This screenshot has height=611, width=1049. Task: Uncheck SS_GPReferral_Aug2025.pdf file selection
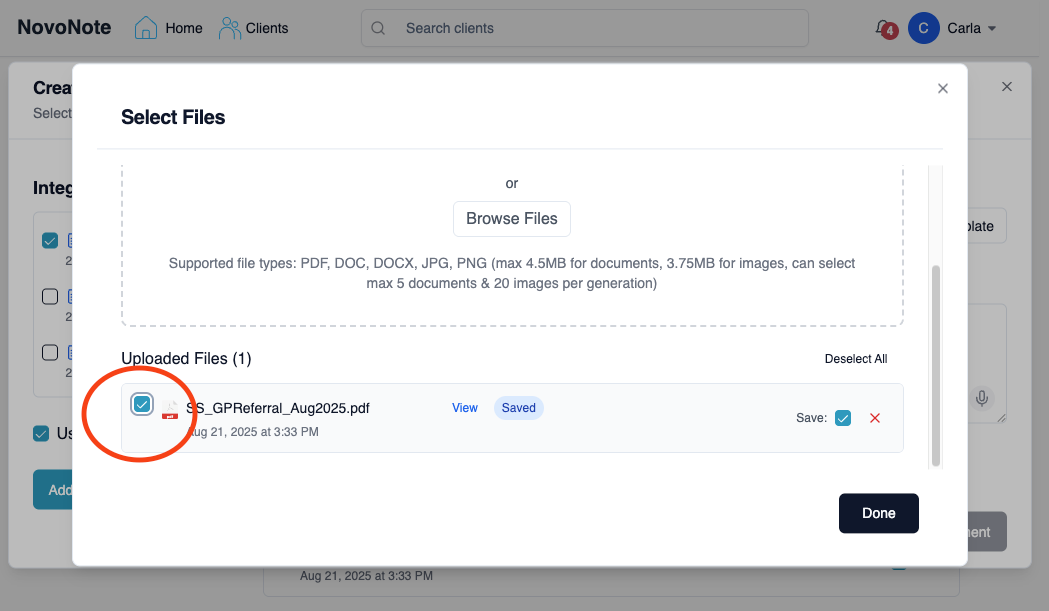(x=142, y=405)
